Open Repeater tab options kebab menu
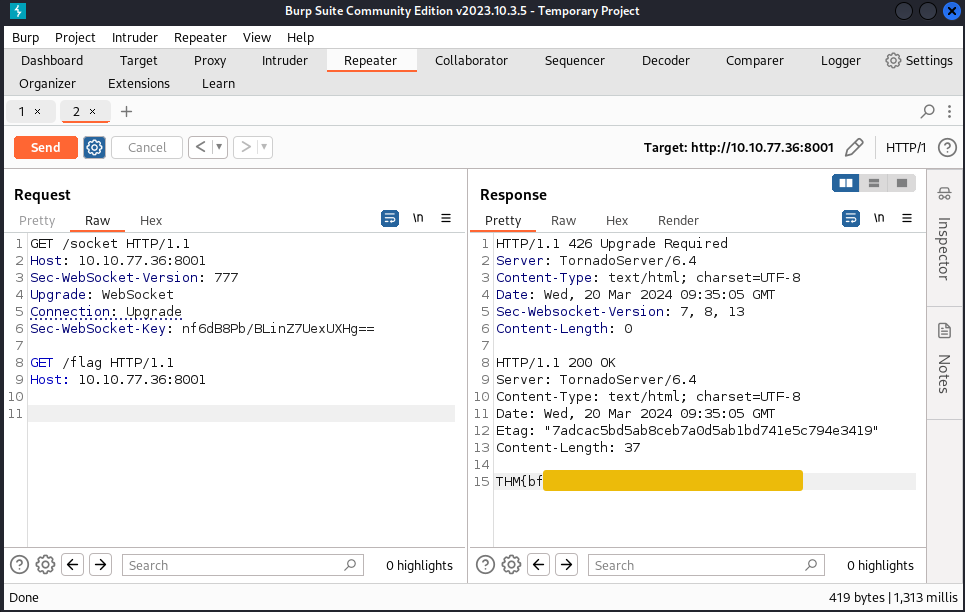The width and height of the screenshot is (965, 612). (x=950, y=111)
